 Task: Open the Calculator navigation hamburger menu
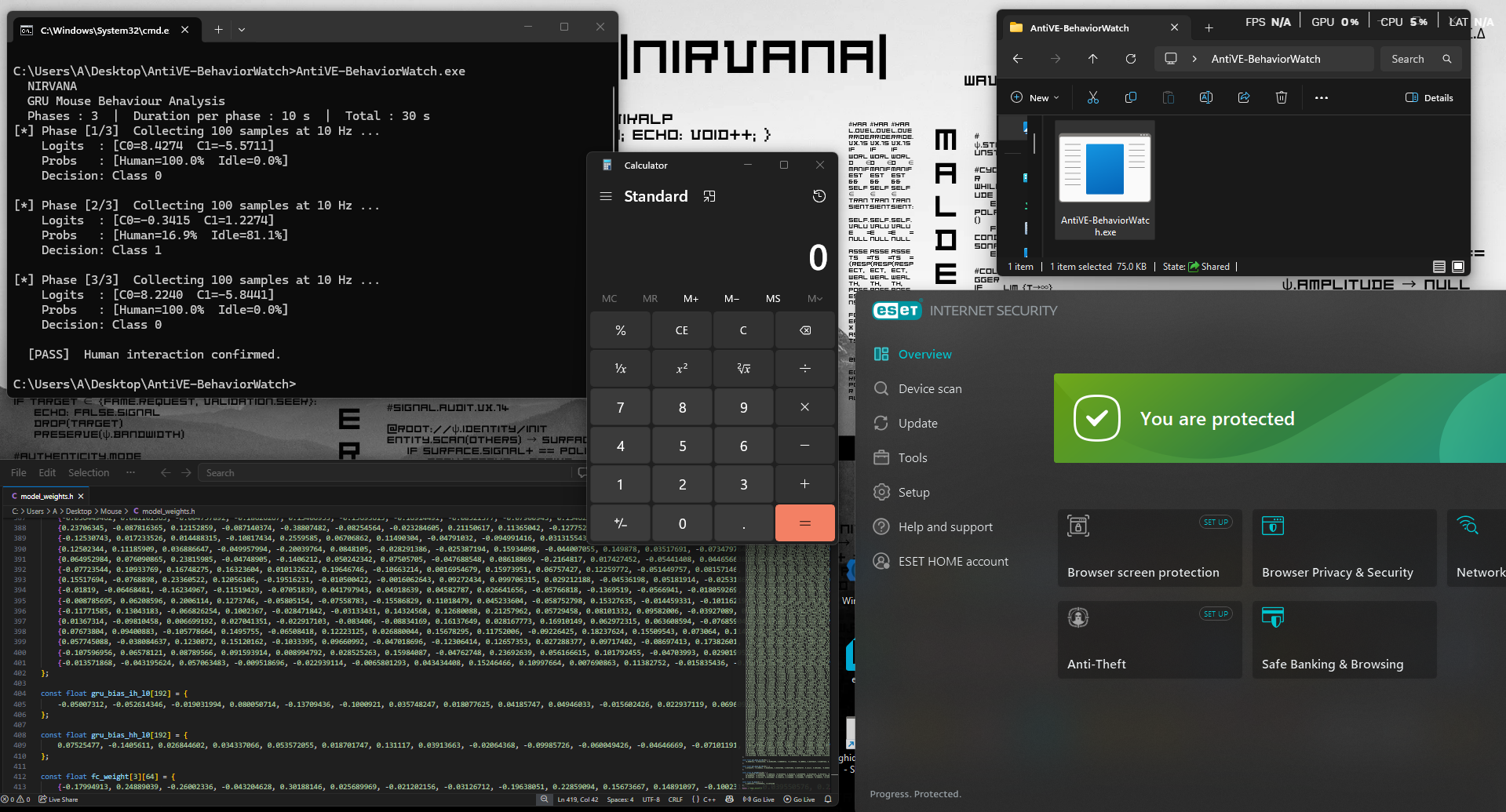coord(606,196)
